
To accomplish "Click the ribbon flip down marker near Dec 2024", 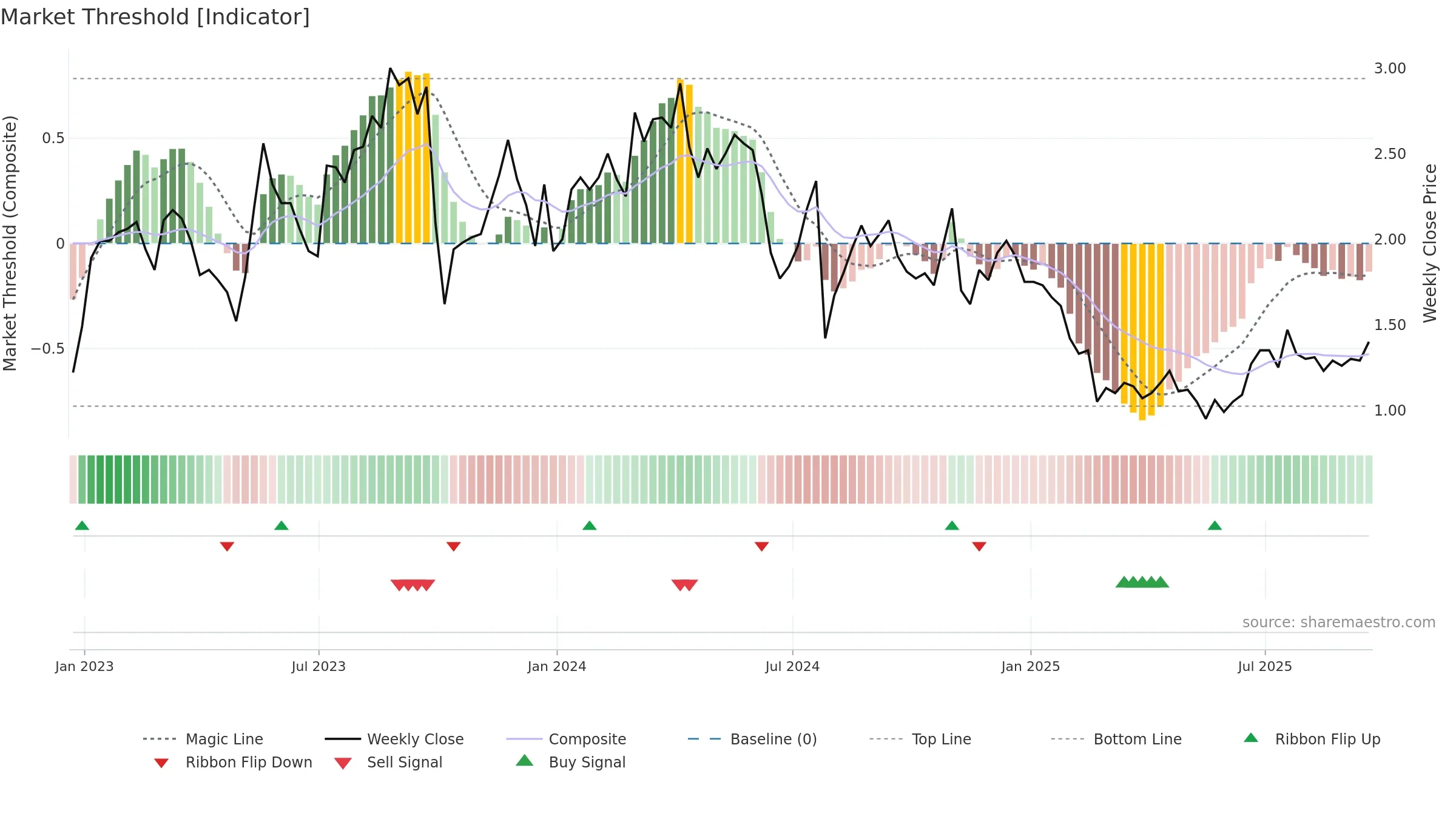I will pyautogui.click(x=979, y=547).
